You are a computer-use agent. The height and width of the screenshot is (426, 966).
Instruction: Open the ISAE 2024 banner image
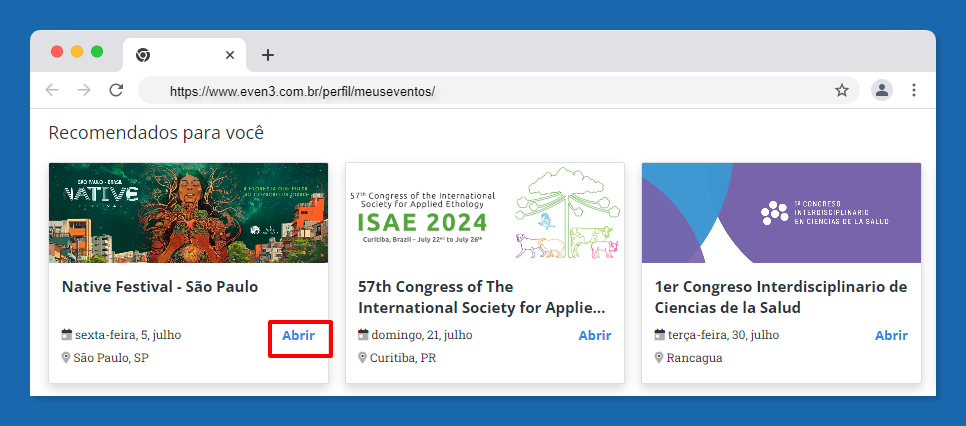tap(485, 213)
